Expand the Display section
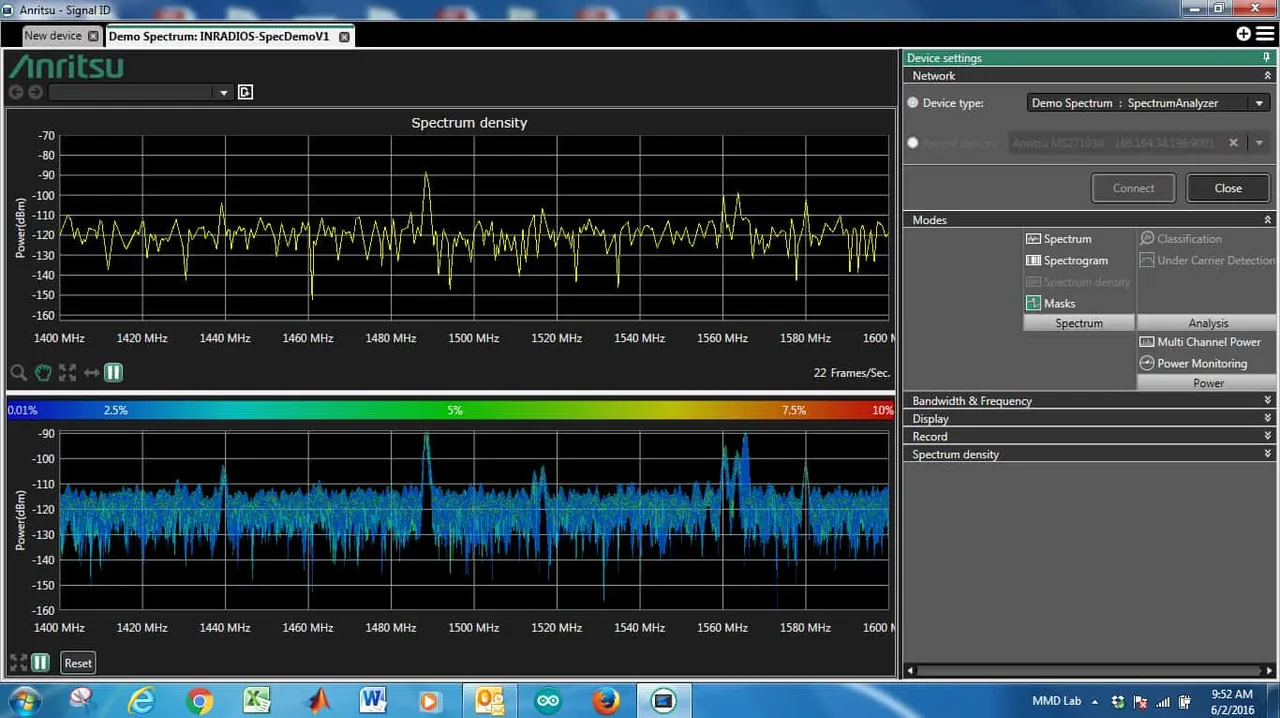1280x718 pixels. click(1088, 419)
